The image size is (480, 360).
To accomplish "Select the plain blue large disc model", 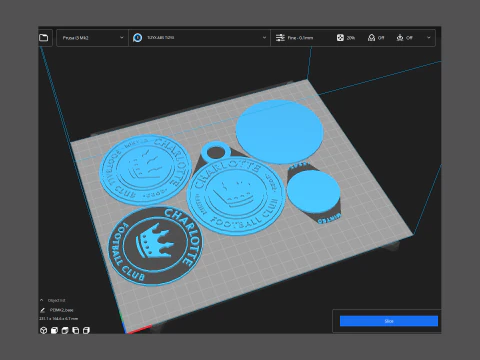I will [x=279, y=132].
